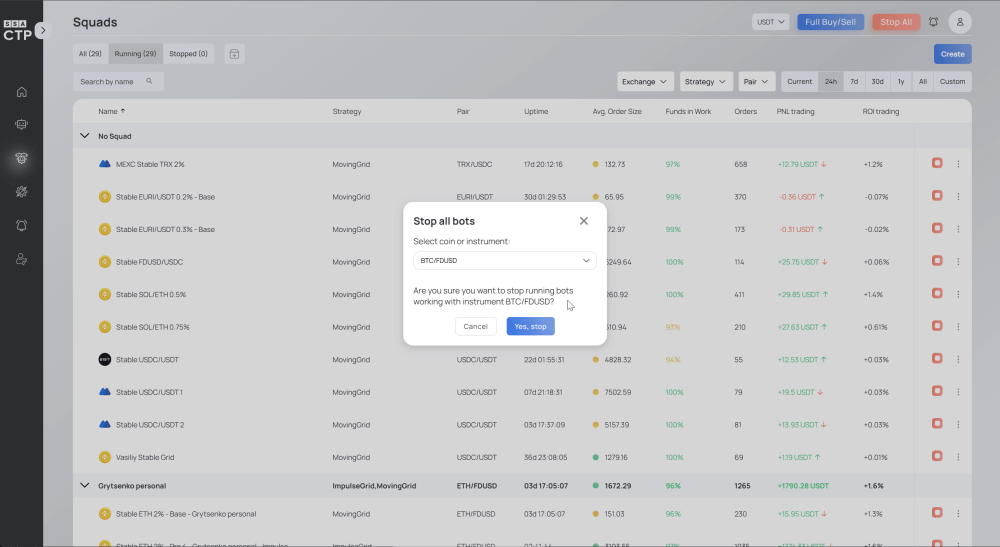Open the Home icon in the sidebar
1000x547 pixels.
tap(22, 92)
